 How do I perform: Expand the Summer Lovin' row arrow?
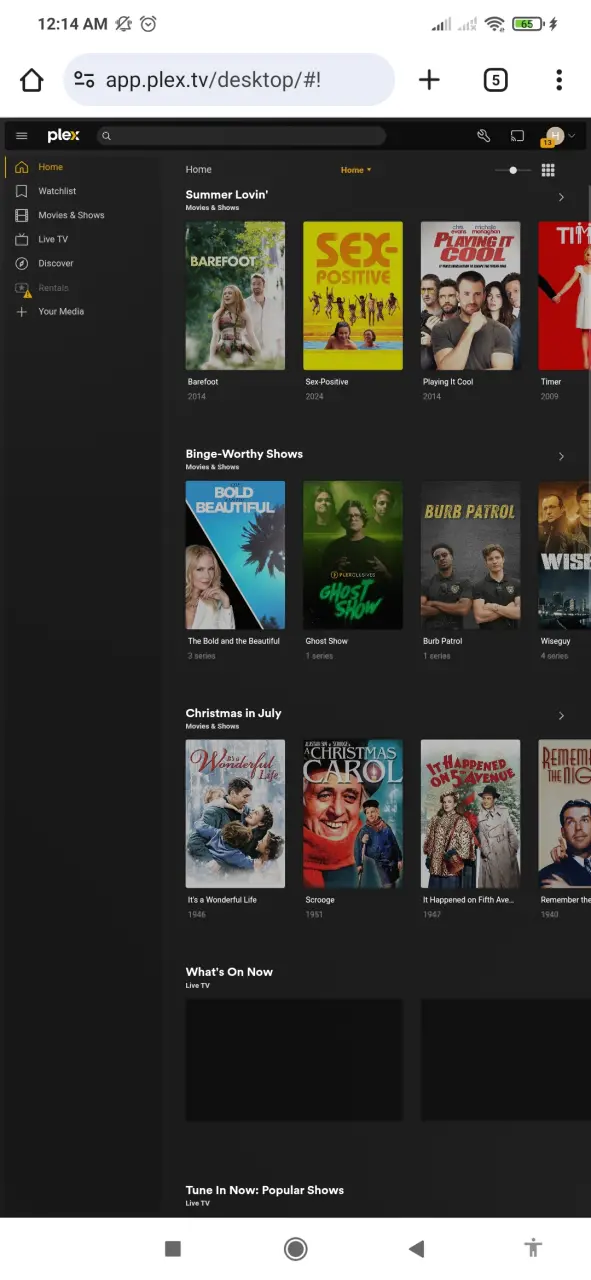[561, 198]
